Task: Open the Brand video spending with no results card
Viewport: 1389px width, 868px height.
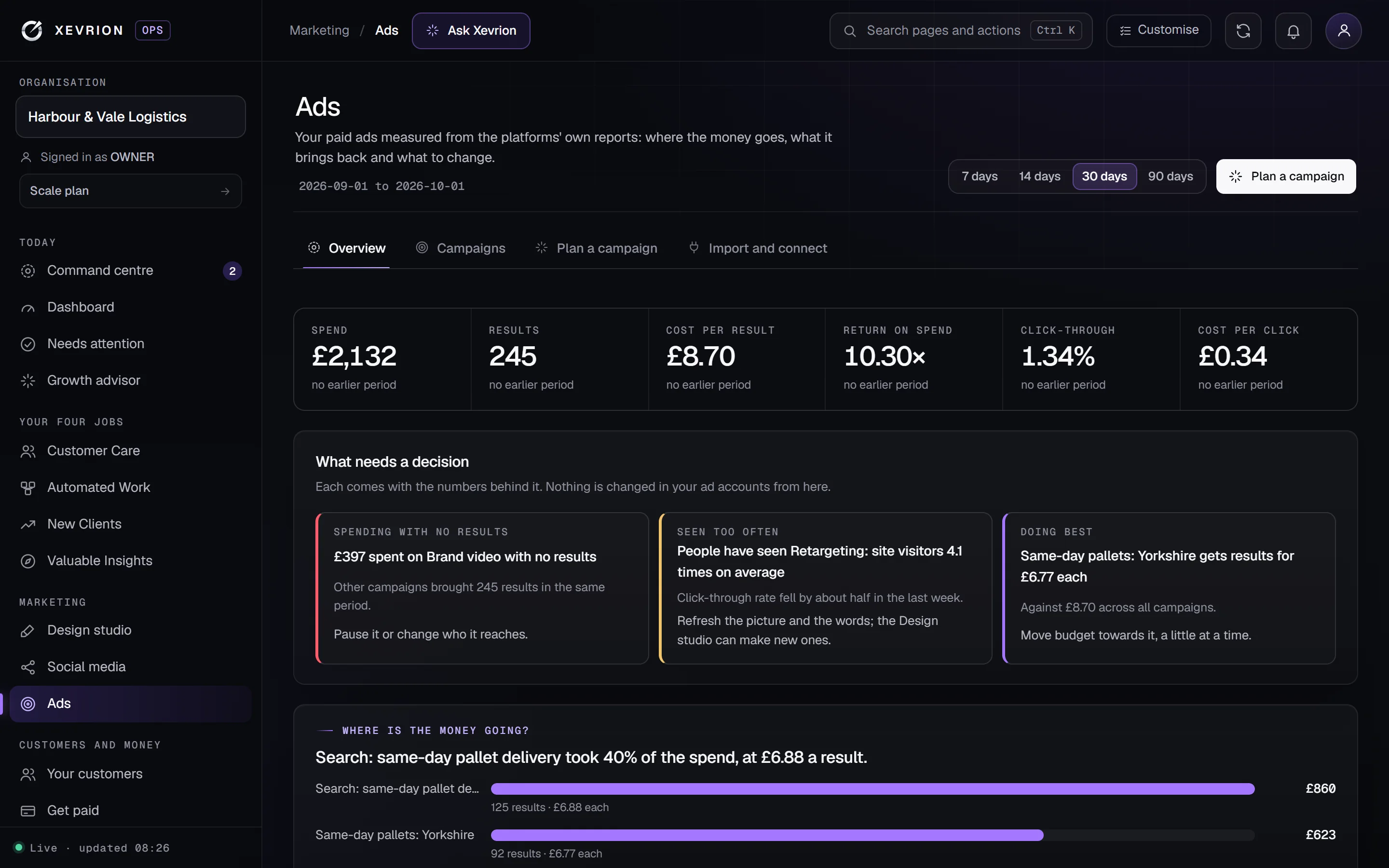Action: (x=482, y=588)
